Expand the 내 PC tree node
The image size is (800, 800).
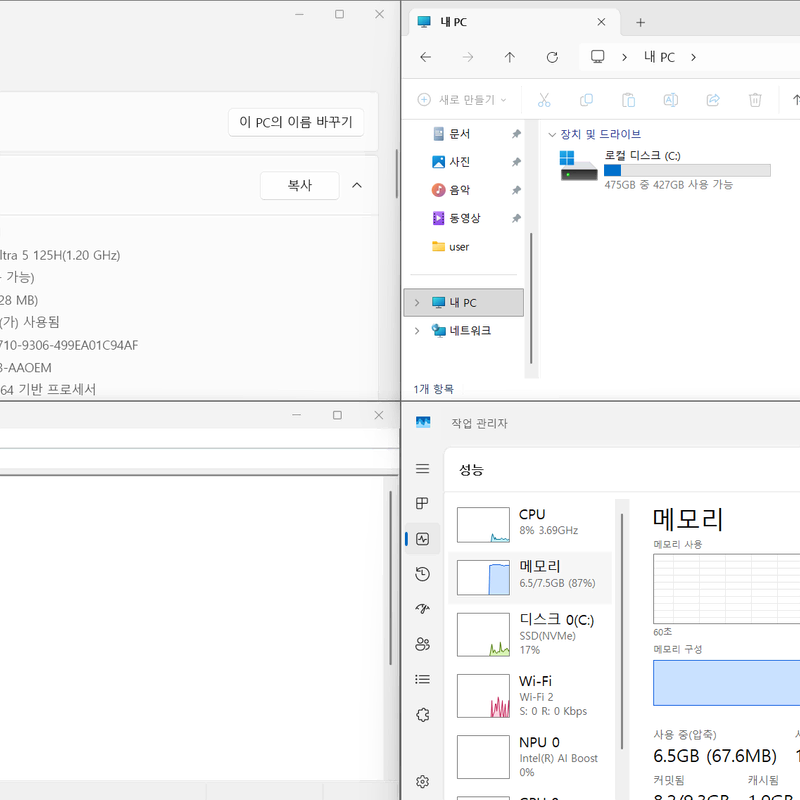(417, 303)
